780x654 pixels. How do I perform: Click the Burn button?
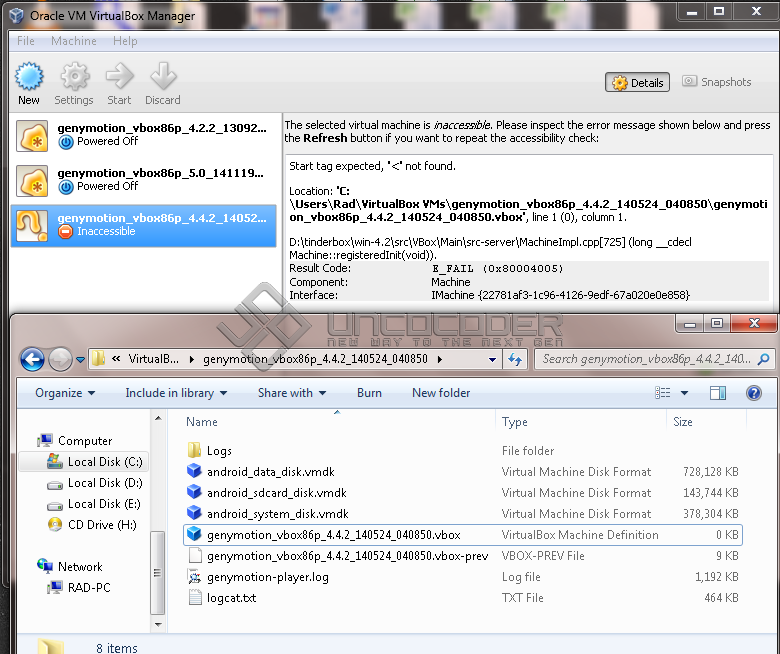[369, 393]
